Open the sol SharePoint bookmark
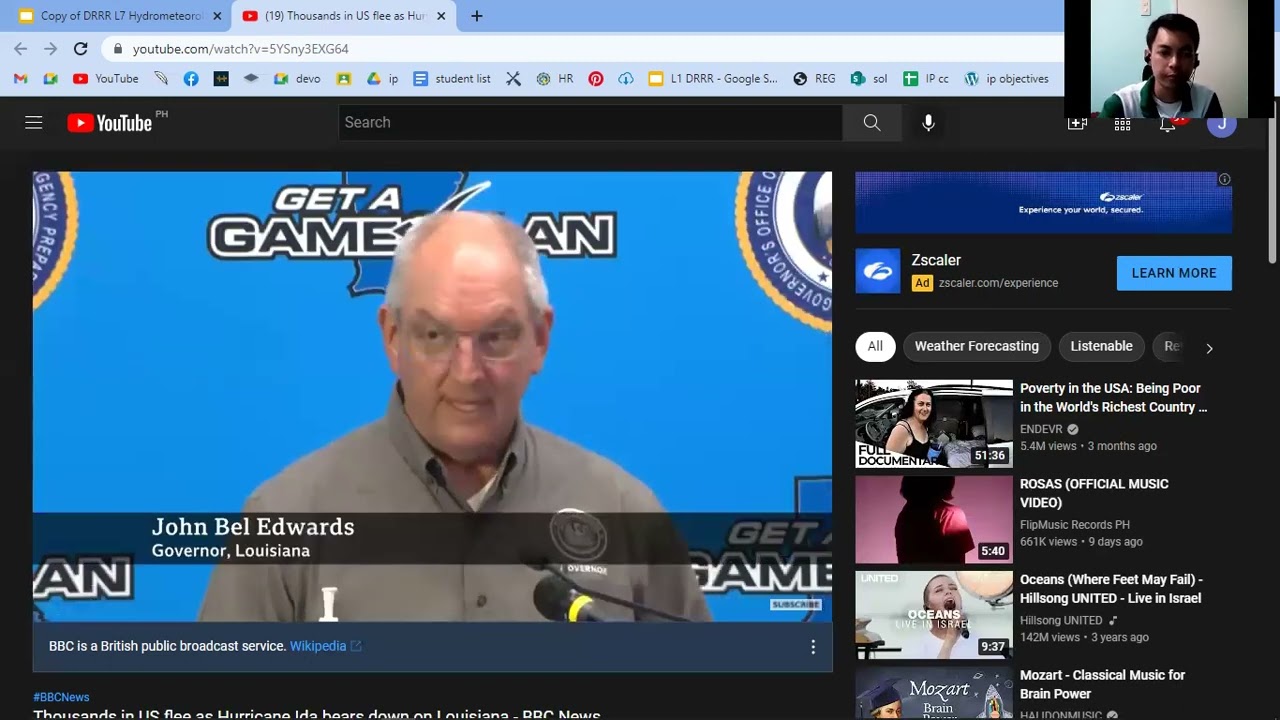 [869, 78]
